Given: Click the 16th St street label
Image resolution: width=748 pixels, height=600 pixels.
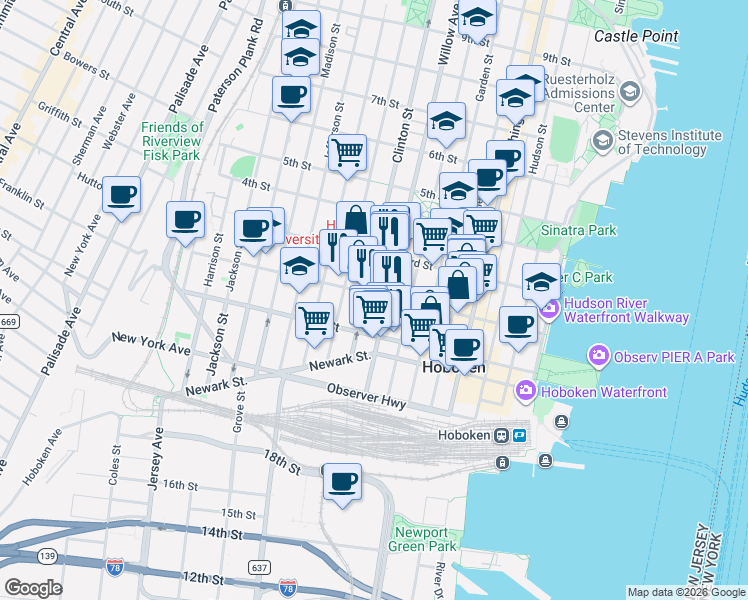Looking at the screenshot, I should [x=180, y=486].
